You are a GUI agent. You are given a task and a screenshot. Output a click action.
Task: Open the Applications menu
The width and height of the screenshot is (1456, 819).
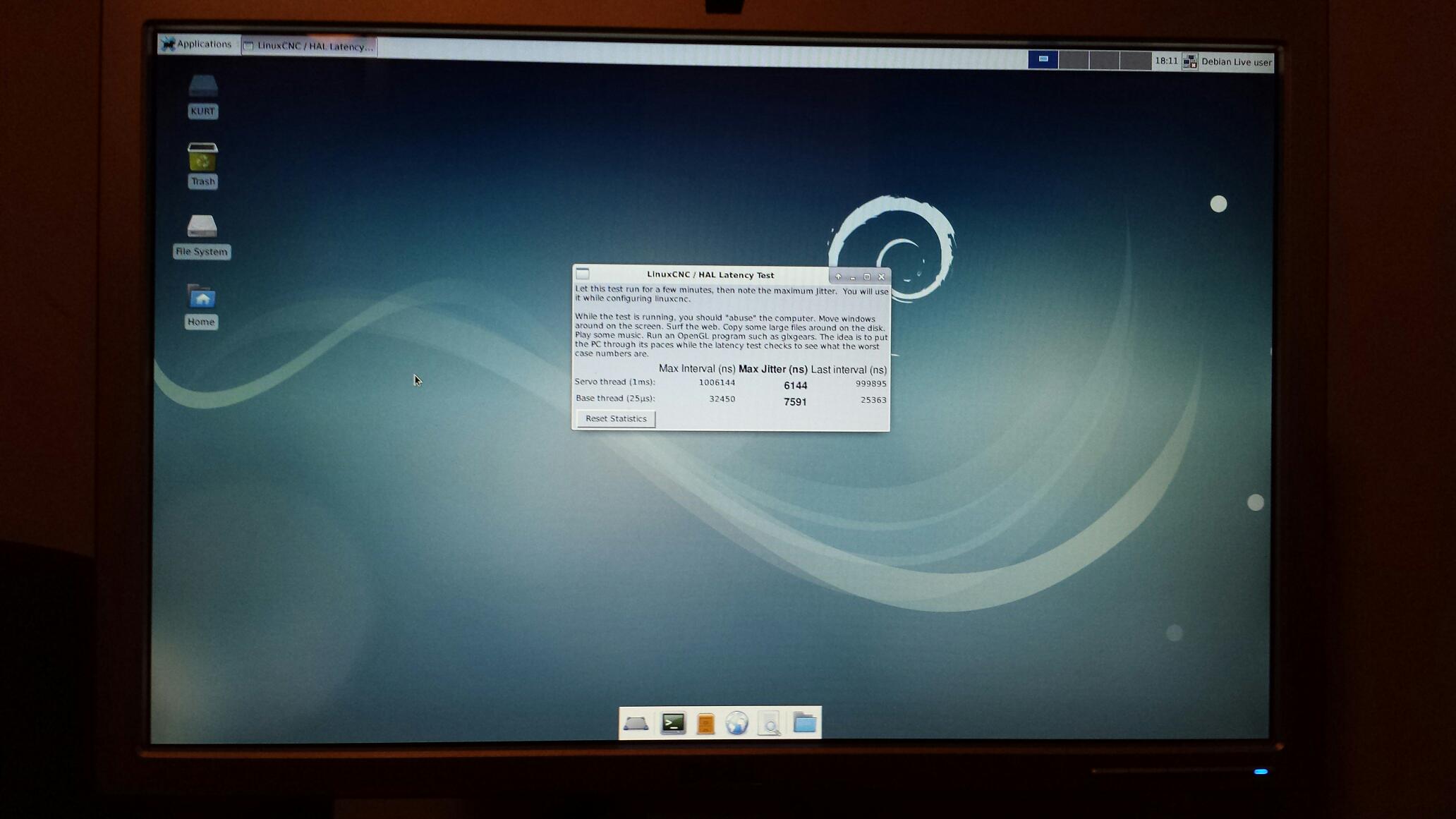click(x=197, y=44)
